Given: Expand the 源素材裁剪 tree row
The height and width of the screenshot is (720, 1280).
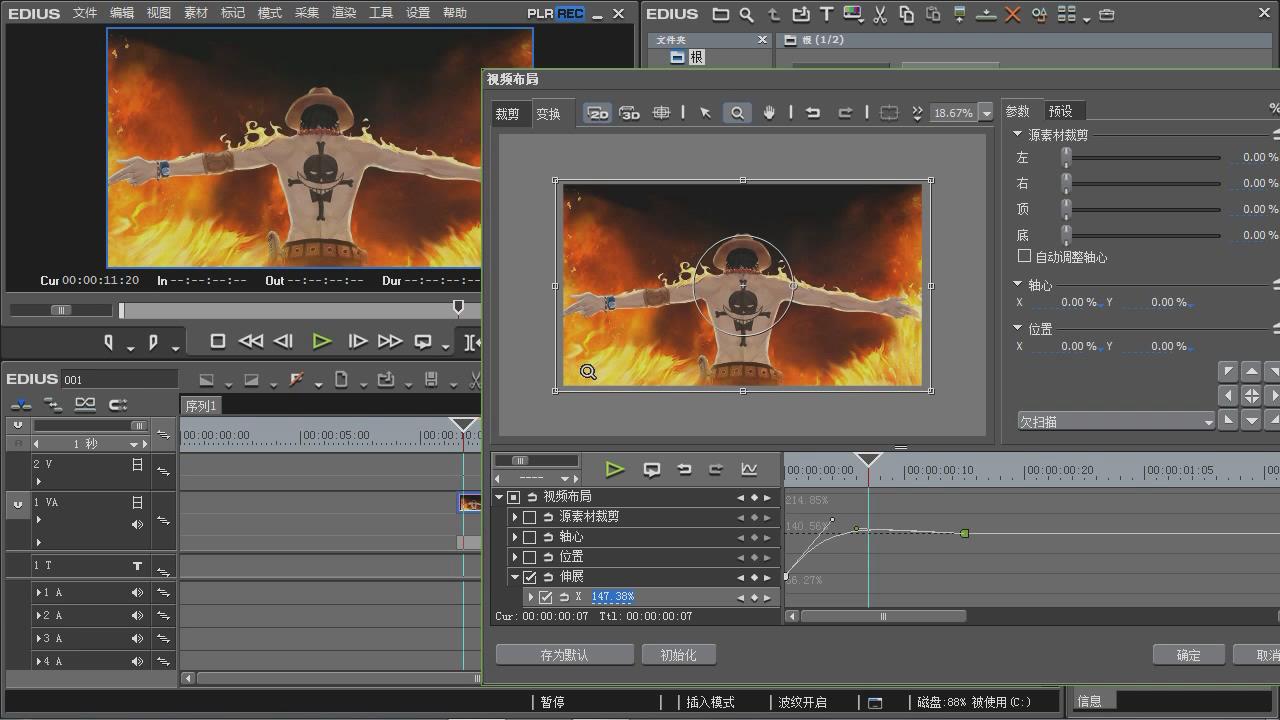Looking at the screenshot, I should [516, 517].
